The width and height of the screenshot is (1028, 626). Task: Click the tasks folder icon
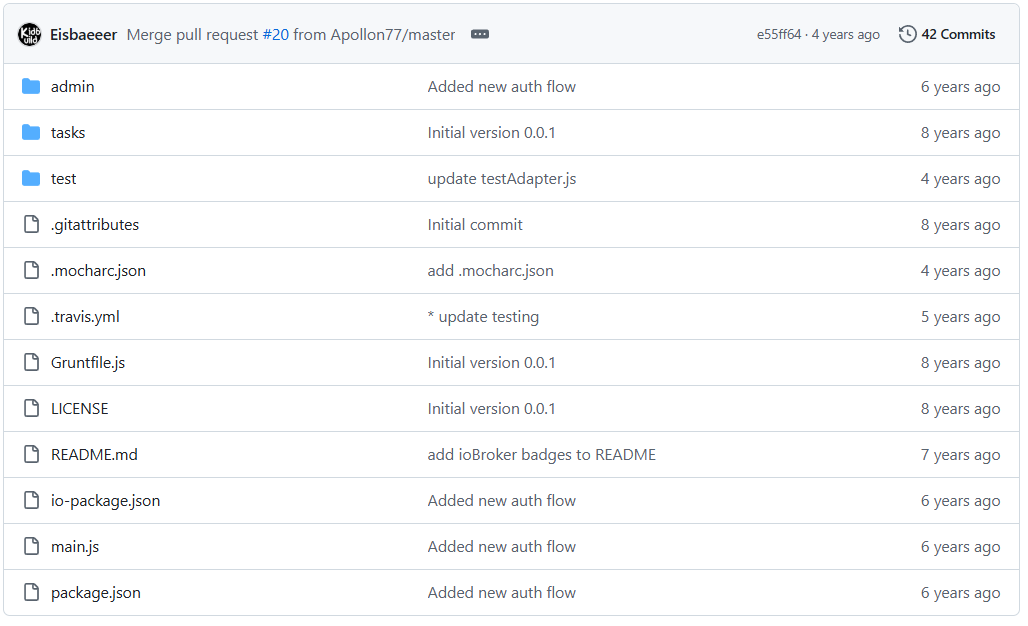[x=31, y=133]
